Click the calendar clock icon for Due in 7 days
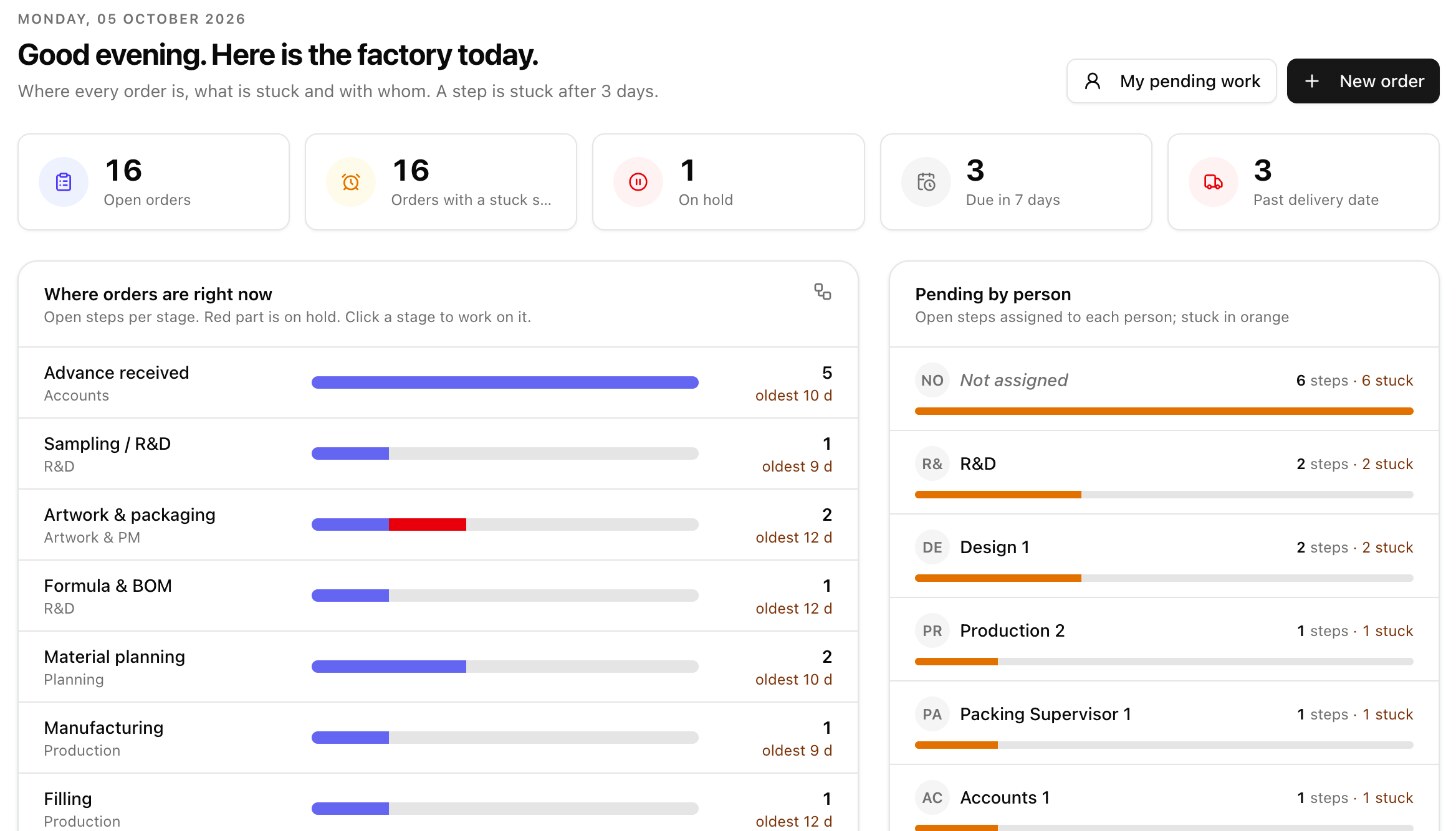The height and width of the screenshot is (831, 1456). click(926, 182)
